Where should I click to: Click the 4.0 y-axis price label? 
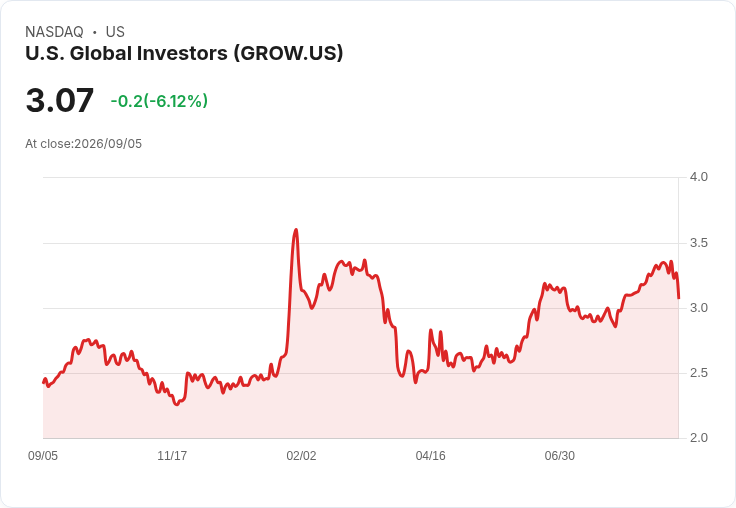pyautogui.click(x=698, y=177)
